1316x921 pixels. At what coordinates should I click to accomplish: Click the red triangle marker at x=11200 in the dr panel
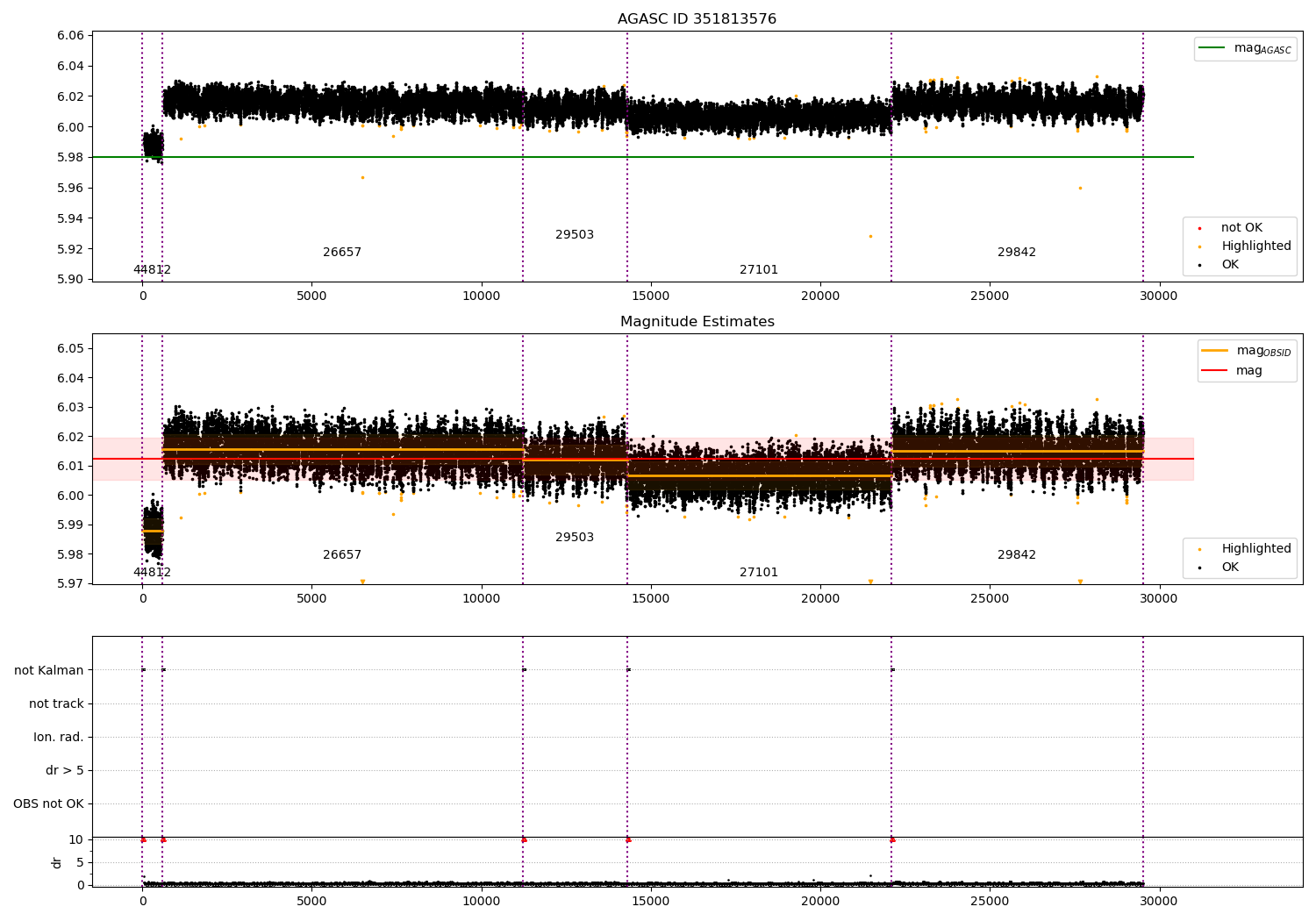[524, 839]
